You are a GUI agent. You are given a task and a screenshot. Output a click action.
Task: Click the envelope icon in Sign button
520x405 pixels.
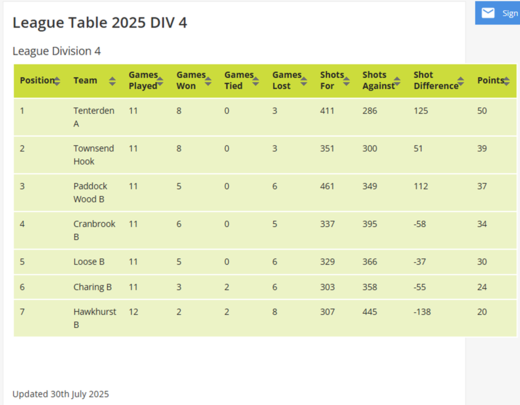point(488,13)
